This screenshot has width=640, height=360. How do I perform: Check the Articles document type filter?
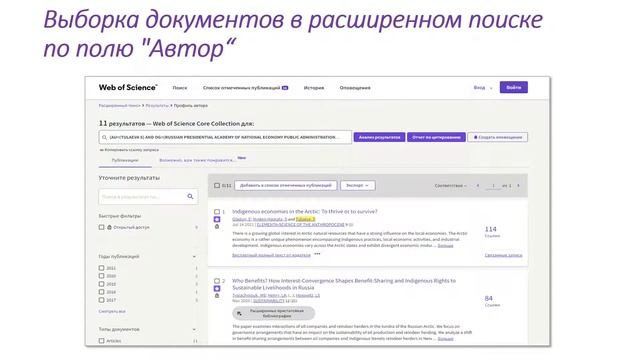[102, 341]
